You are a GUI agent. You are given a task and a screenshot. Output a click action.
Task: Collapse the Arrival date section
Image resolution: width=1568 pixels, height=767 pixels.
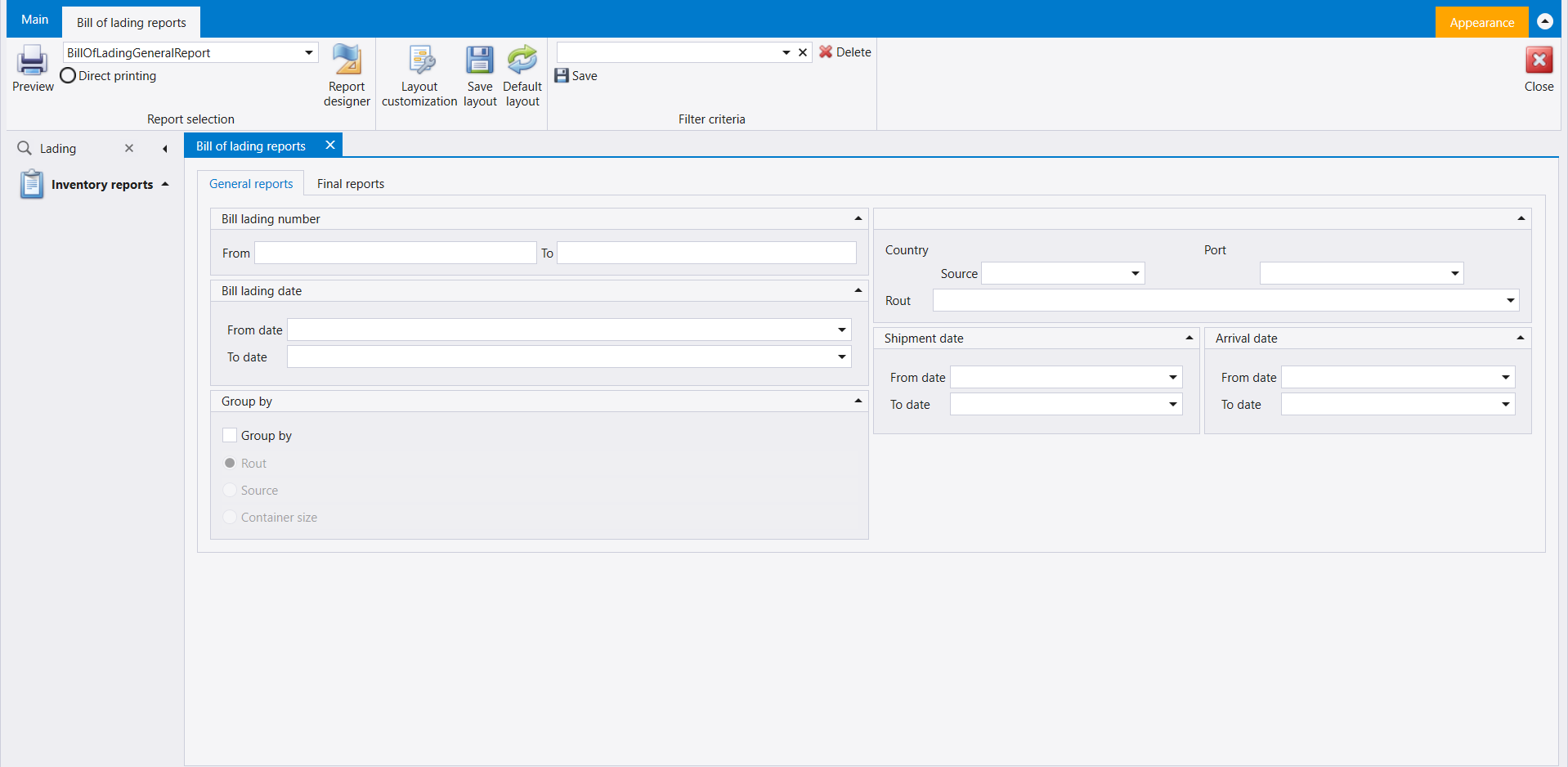pos(1521,338)
